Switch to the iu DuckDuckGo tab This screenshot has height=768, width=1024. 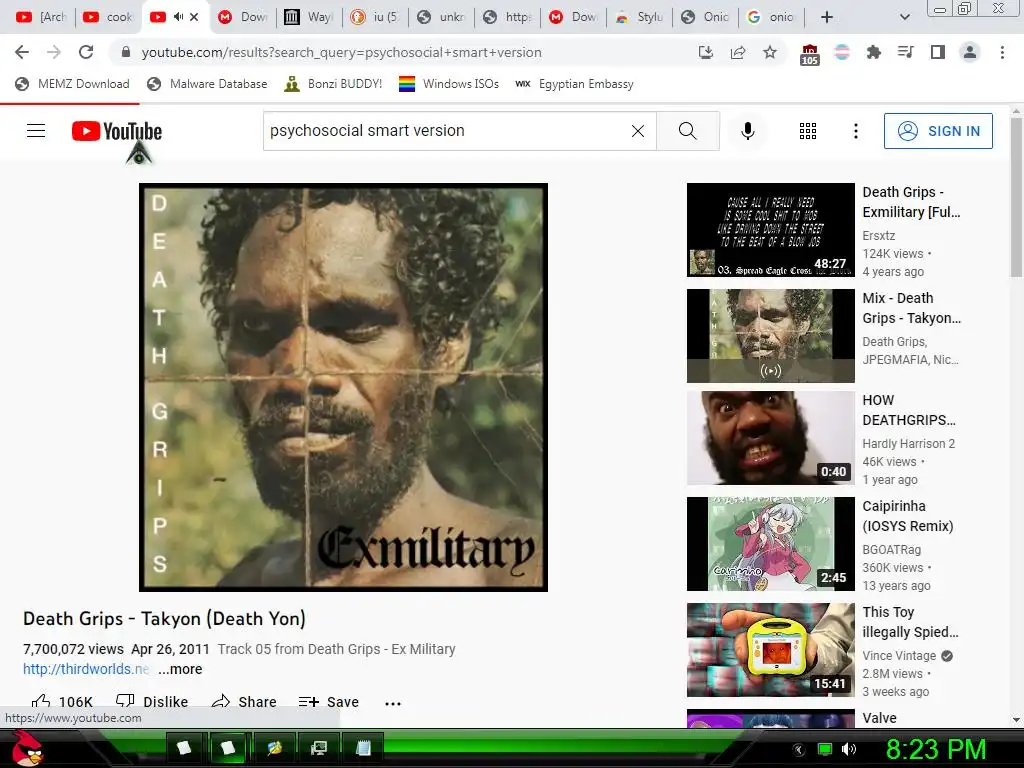pos(376,17)
